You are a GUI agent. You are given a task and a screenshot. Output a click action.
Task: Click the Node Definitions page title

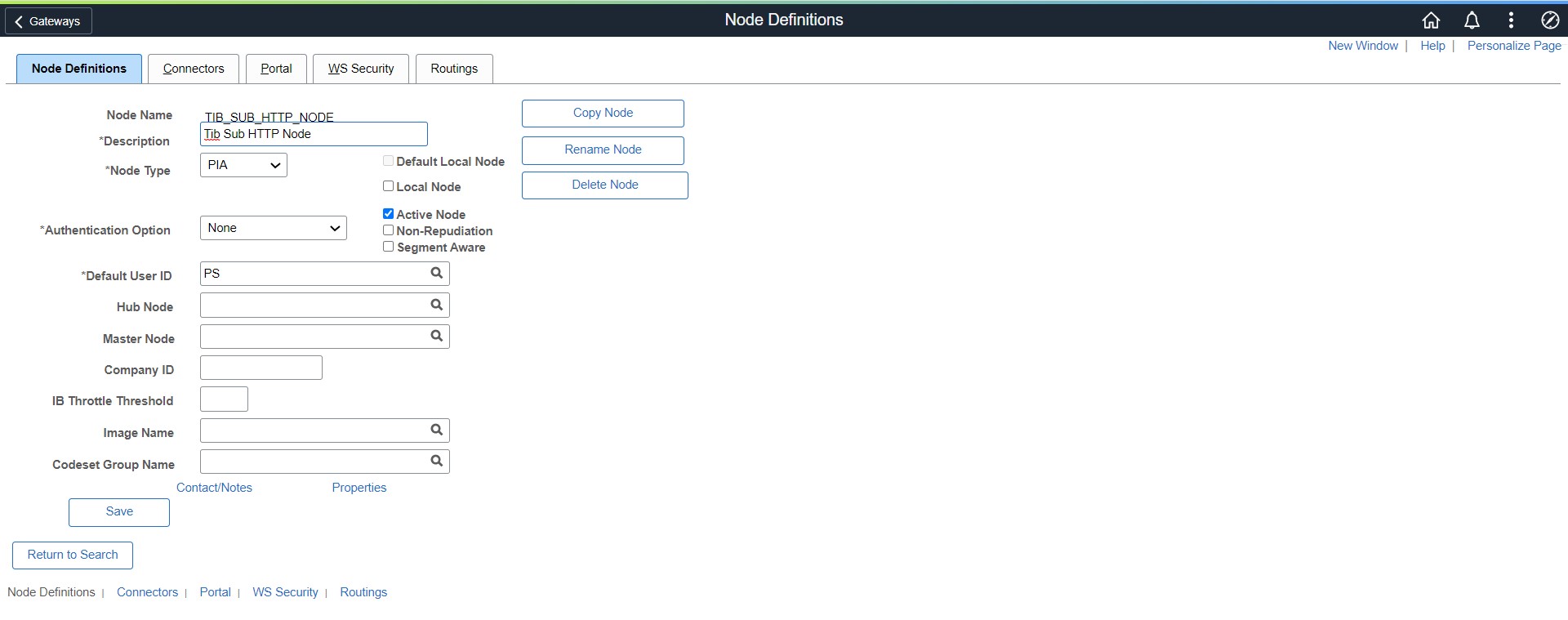click(x=784, y=20)
